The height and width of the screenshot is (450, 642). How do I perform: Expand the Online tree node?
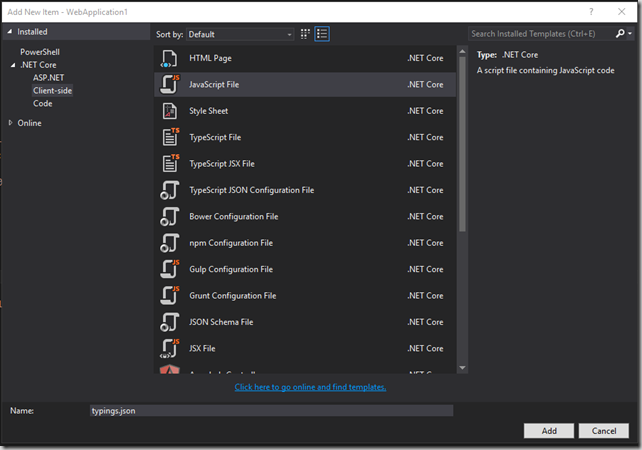[x=10, y=123]
